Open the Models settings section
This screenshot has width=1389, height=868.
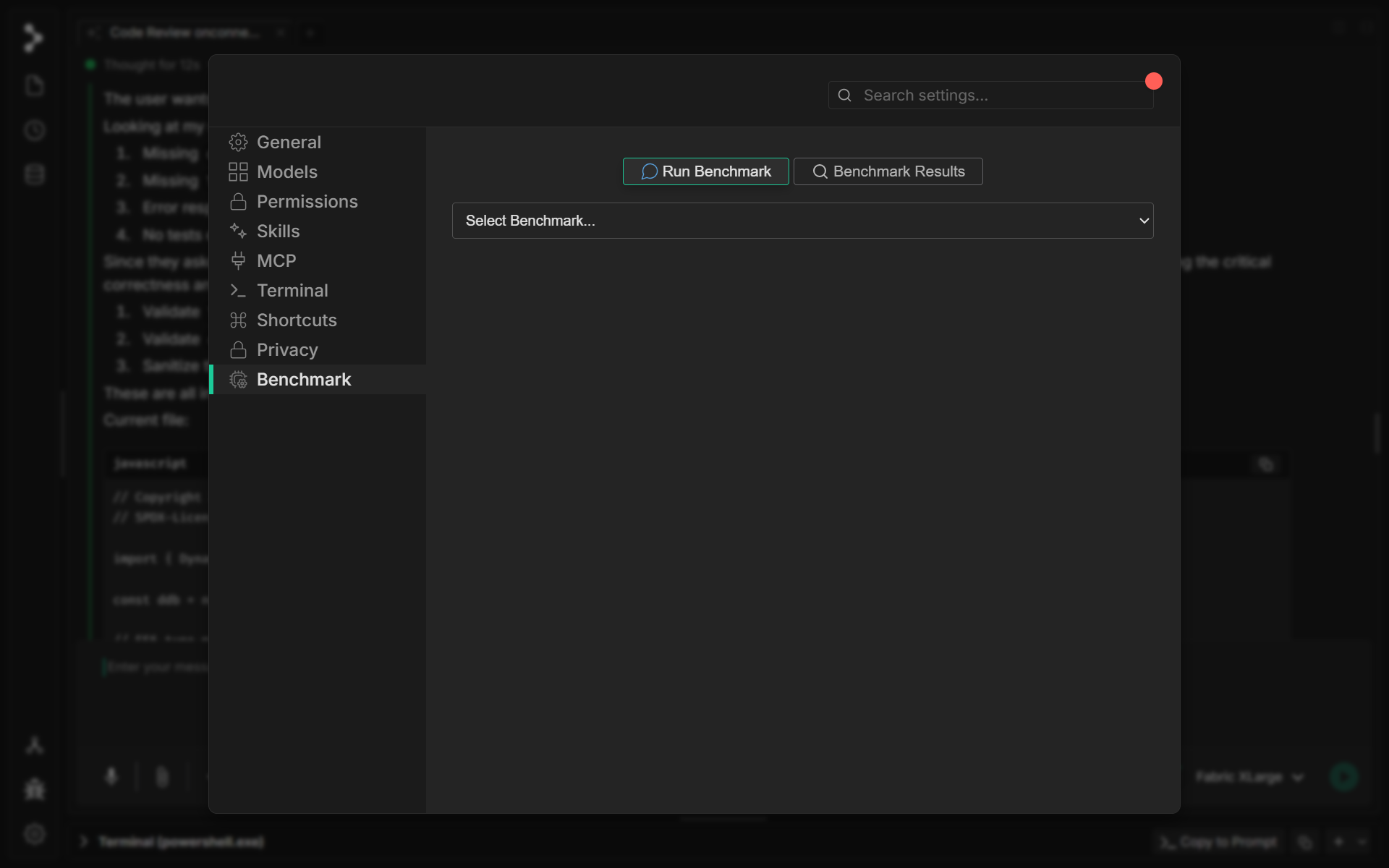pos(318,172)
